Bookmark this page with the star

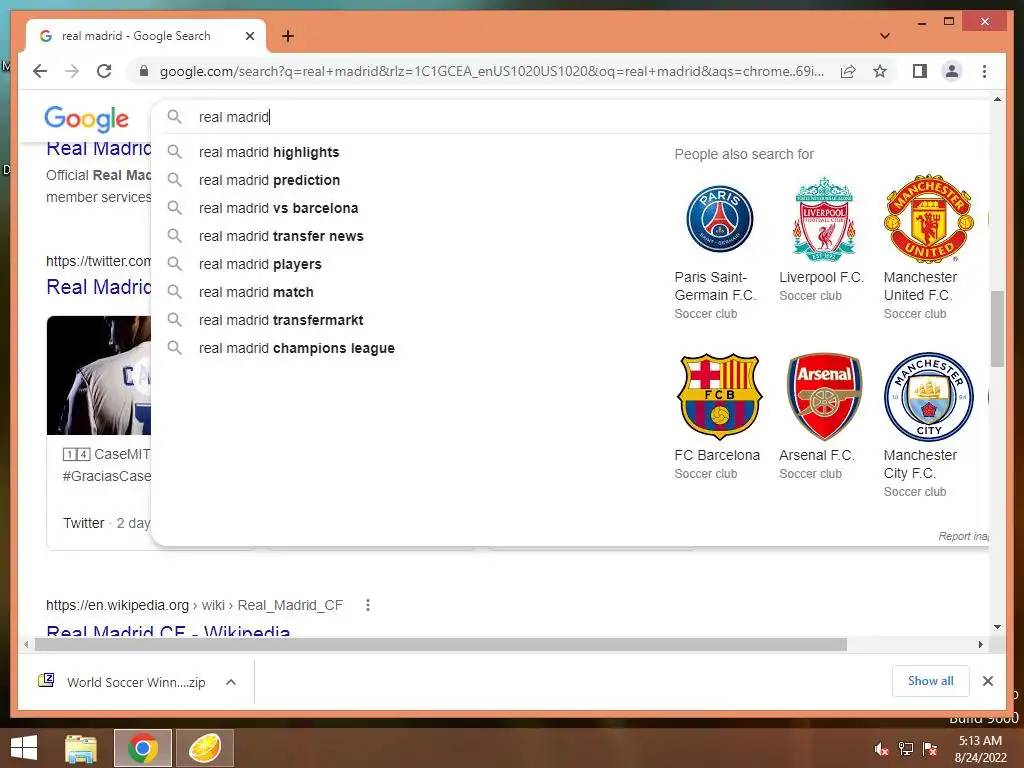(x=880, y=71)
